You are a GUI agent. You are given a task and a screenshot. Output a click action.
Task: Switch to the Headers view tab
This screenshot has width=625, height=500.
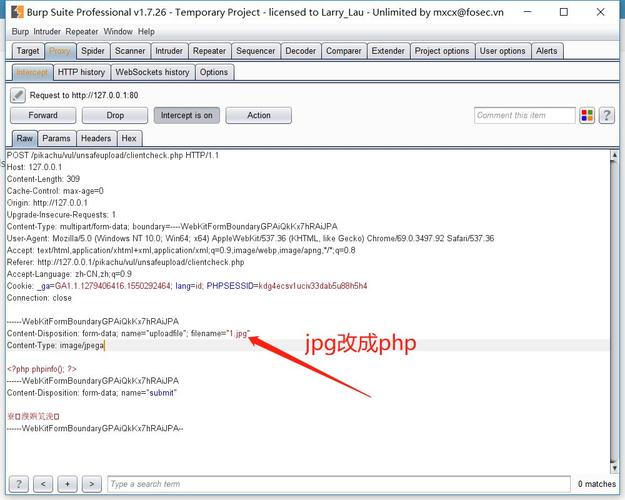tap(96, 138)
